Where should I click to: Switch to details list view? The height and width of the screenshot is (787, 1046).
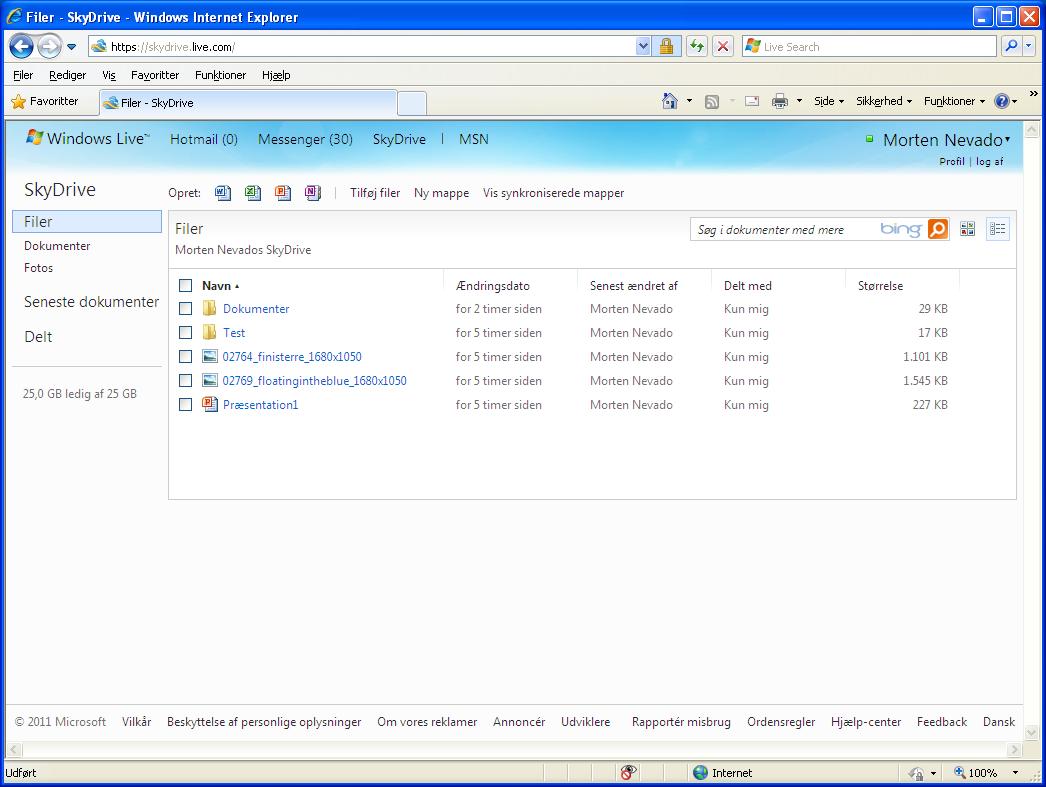pyautogui.click(x=997, y=229)
